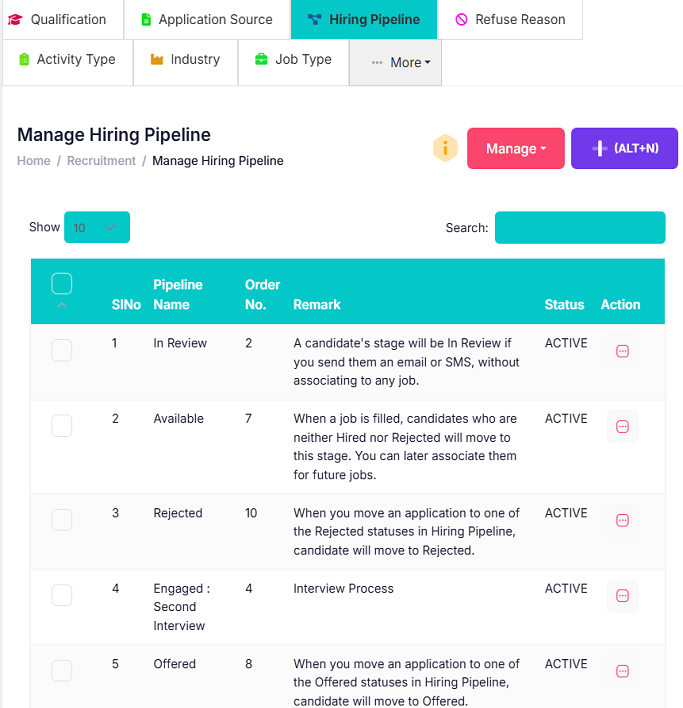Expand the More tabs dropdown

tap(395, 62)
